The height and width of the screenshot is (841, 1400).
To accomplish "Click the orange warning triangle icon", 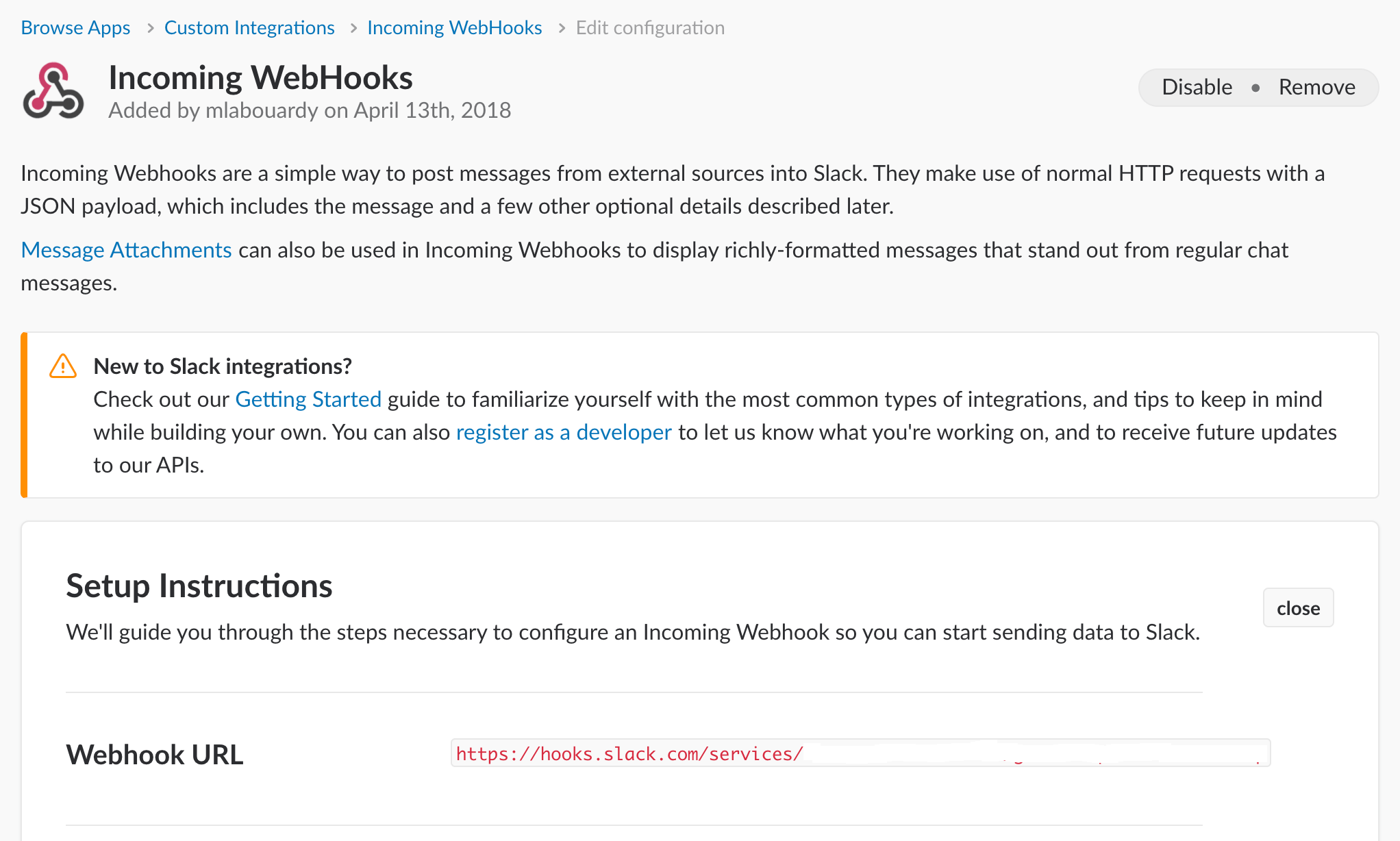I will [x=63, y=366].
